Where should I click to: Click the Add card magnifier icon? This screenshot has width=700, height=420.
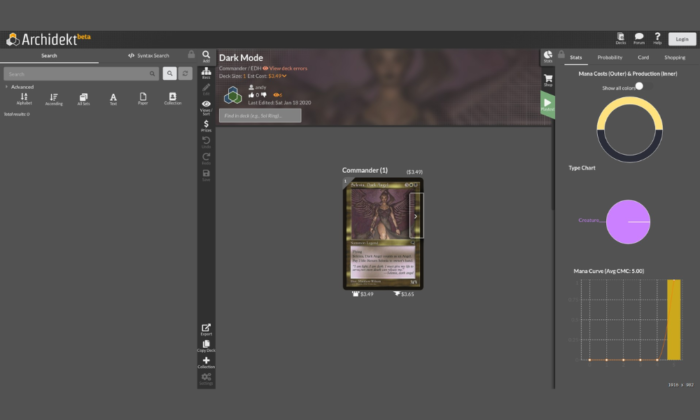(x=206, y=55)
